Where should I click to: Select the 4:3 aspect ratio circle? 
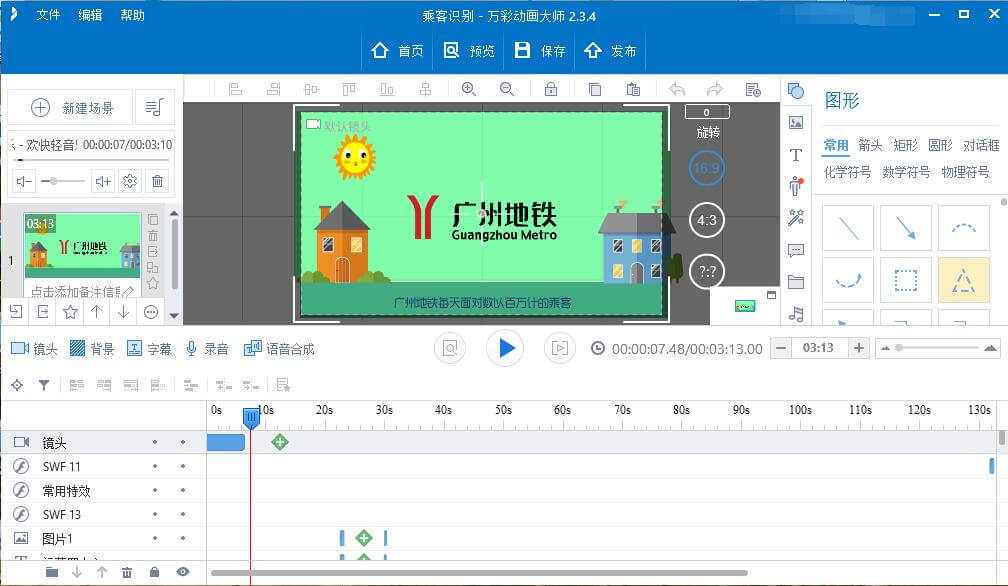(706, 220)
